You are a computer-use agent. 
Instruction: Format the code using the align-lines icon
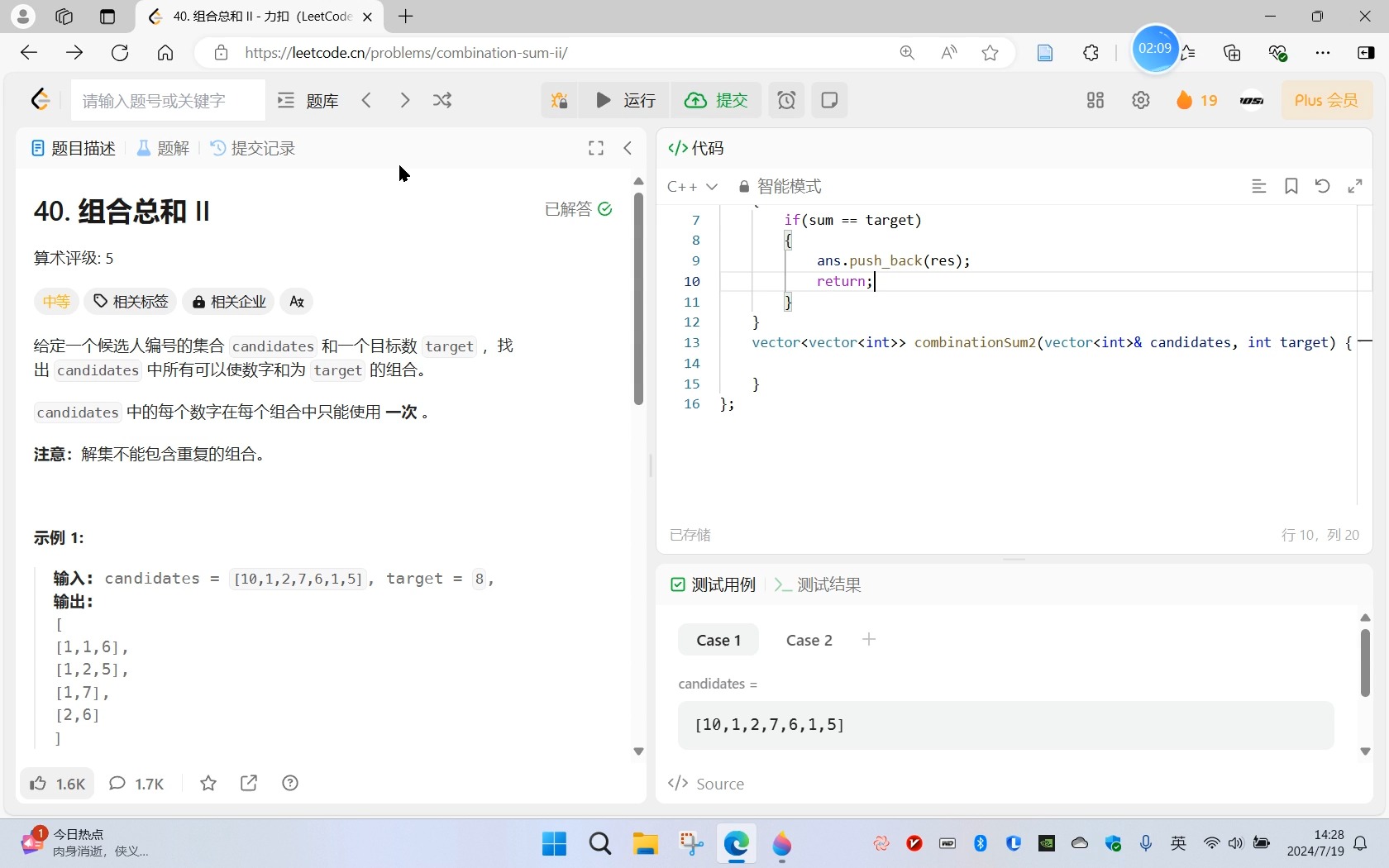(1258, 187)
